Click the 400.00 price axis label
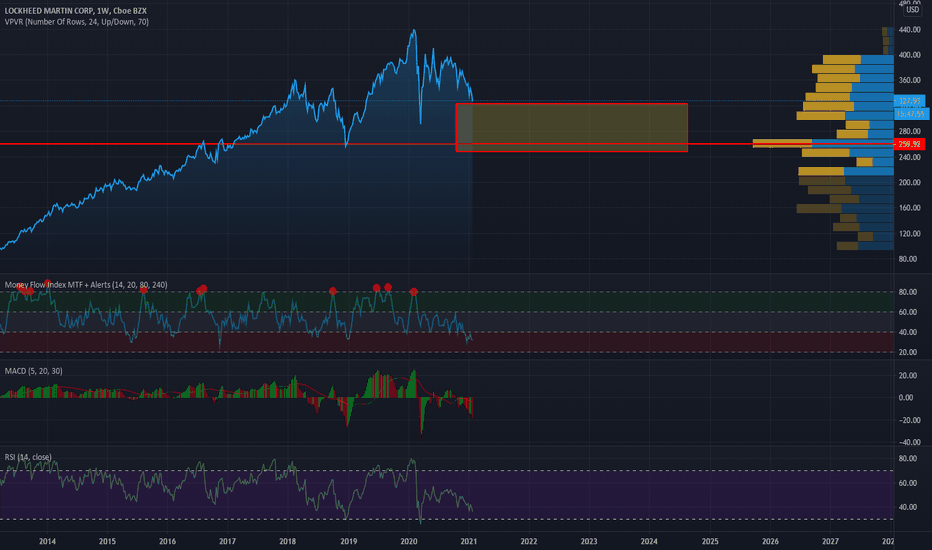Screen dimensions: 932x550 (909, 55)
